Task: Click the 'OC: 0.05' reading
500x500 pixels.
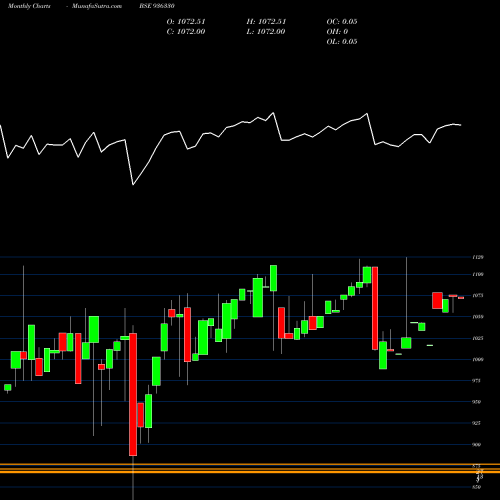Action: click(342, 22)
